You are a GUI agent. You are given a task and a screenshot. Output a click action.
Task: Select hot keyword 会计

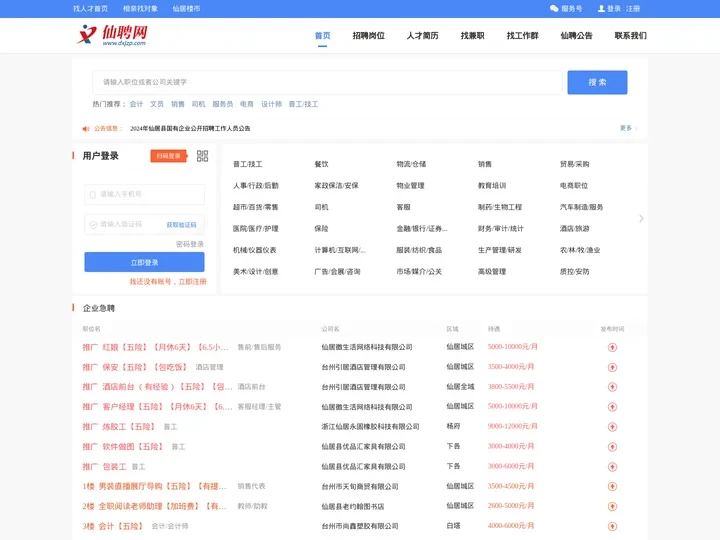tap(136, 104)
